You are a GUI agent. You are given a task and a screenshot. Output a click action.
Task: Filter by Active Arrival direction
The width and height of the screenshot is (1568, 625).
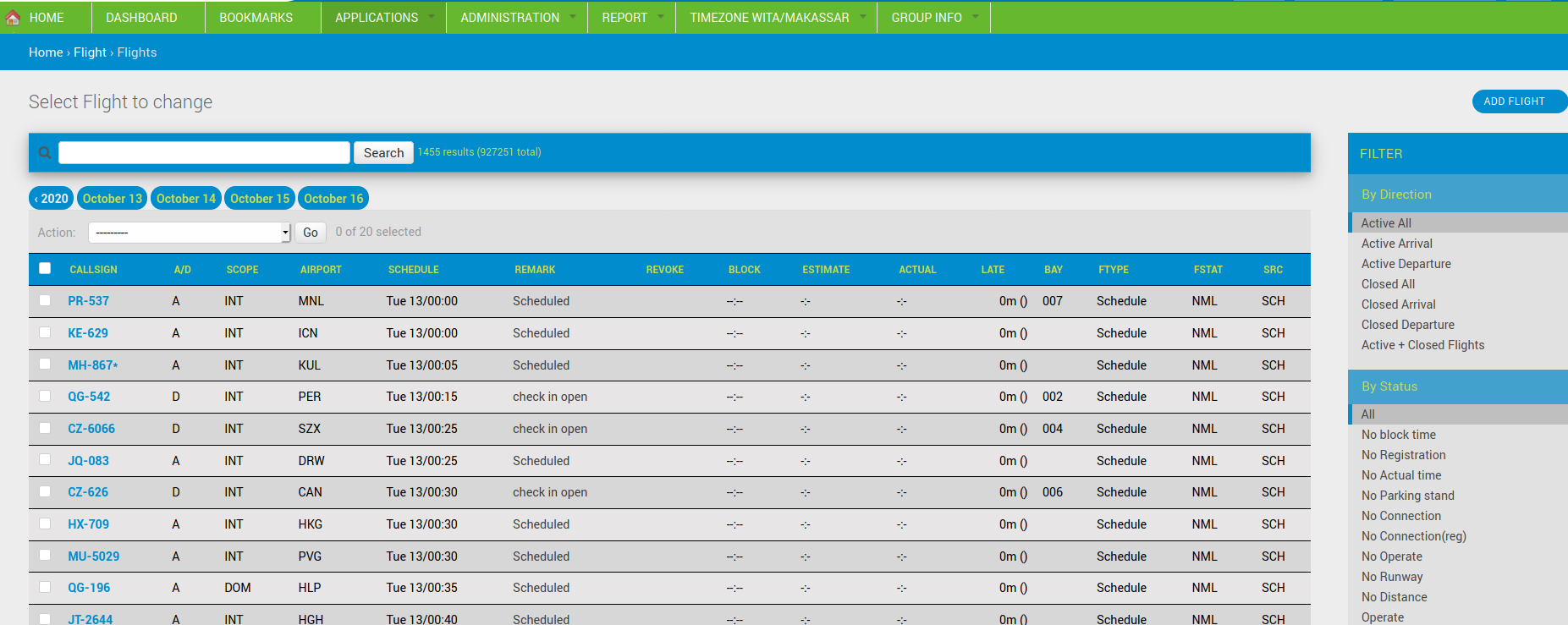(x=1396, y=244)
